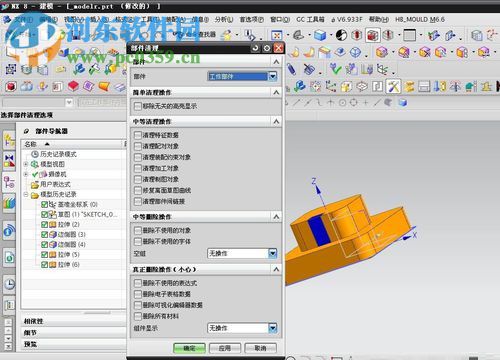
Task: Click the blue cube view orientation icon
Action: coord(320,35)
